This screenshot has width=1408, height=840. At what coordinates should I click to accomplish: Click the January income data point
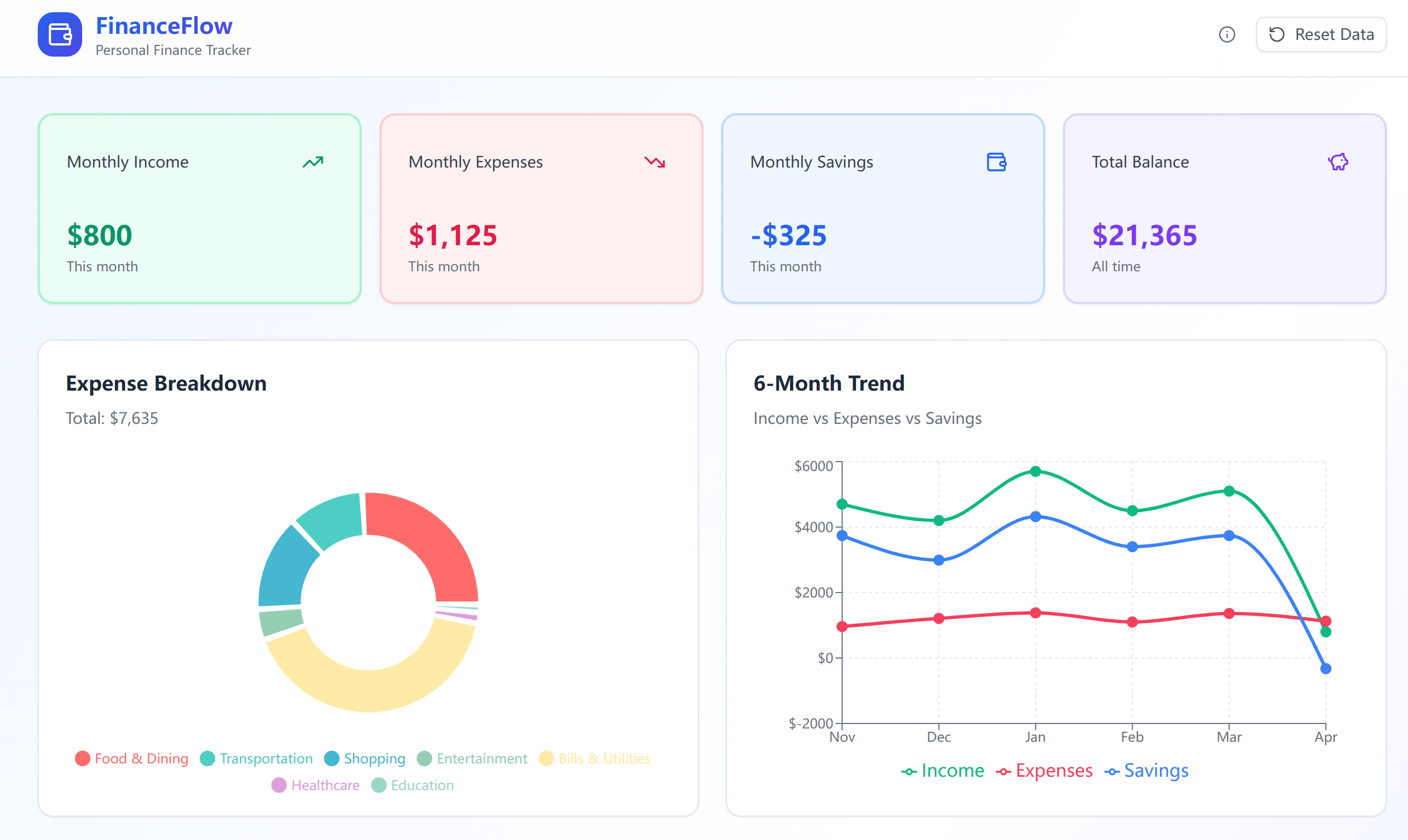point(1036,471)
